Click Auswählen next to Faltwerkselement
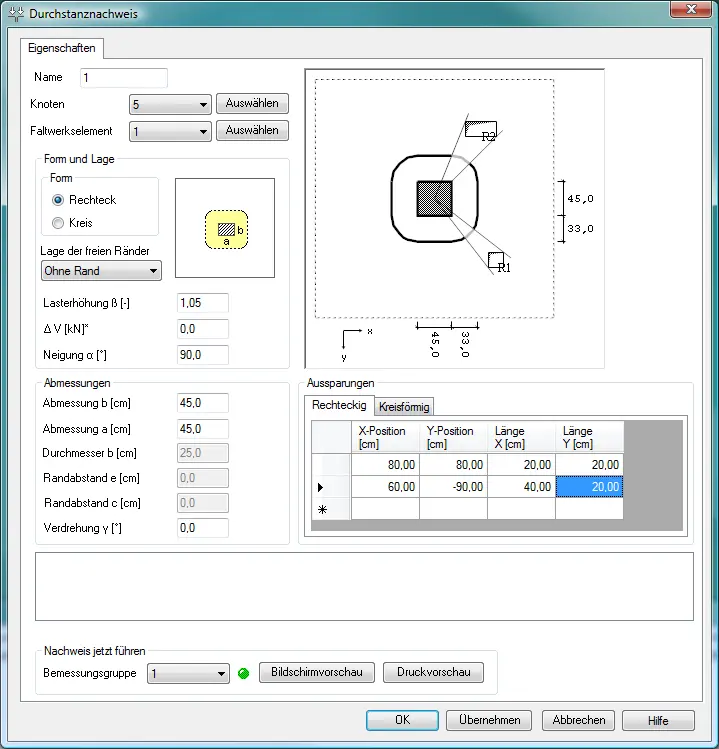 click(x=252, y=130)
